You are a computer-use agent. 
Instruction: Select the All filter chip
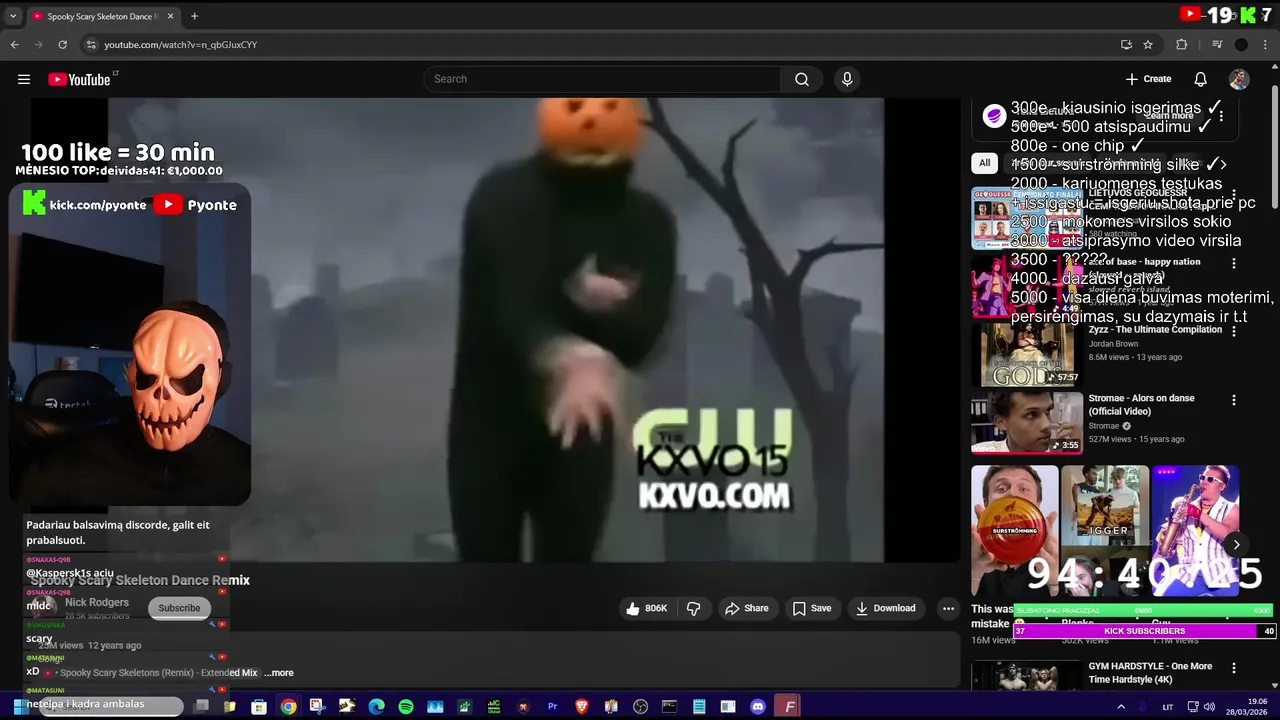[984, 163]
